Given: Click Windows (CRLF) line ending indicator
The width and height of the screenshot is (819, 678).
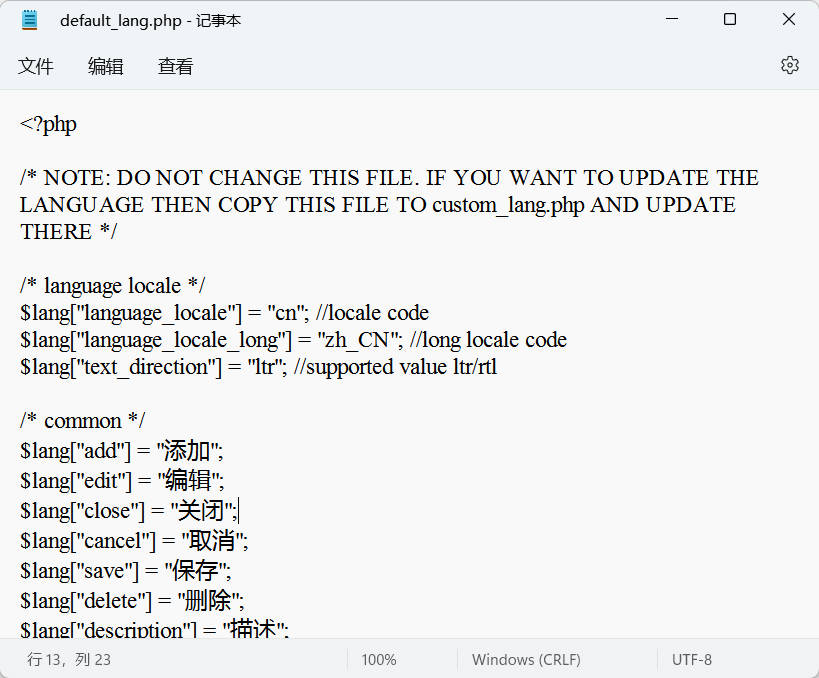Looking at the screenshot, I should pyautogui.click(x=526, y=660).
